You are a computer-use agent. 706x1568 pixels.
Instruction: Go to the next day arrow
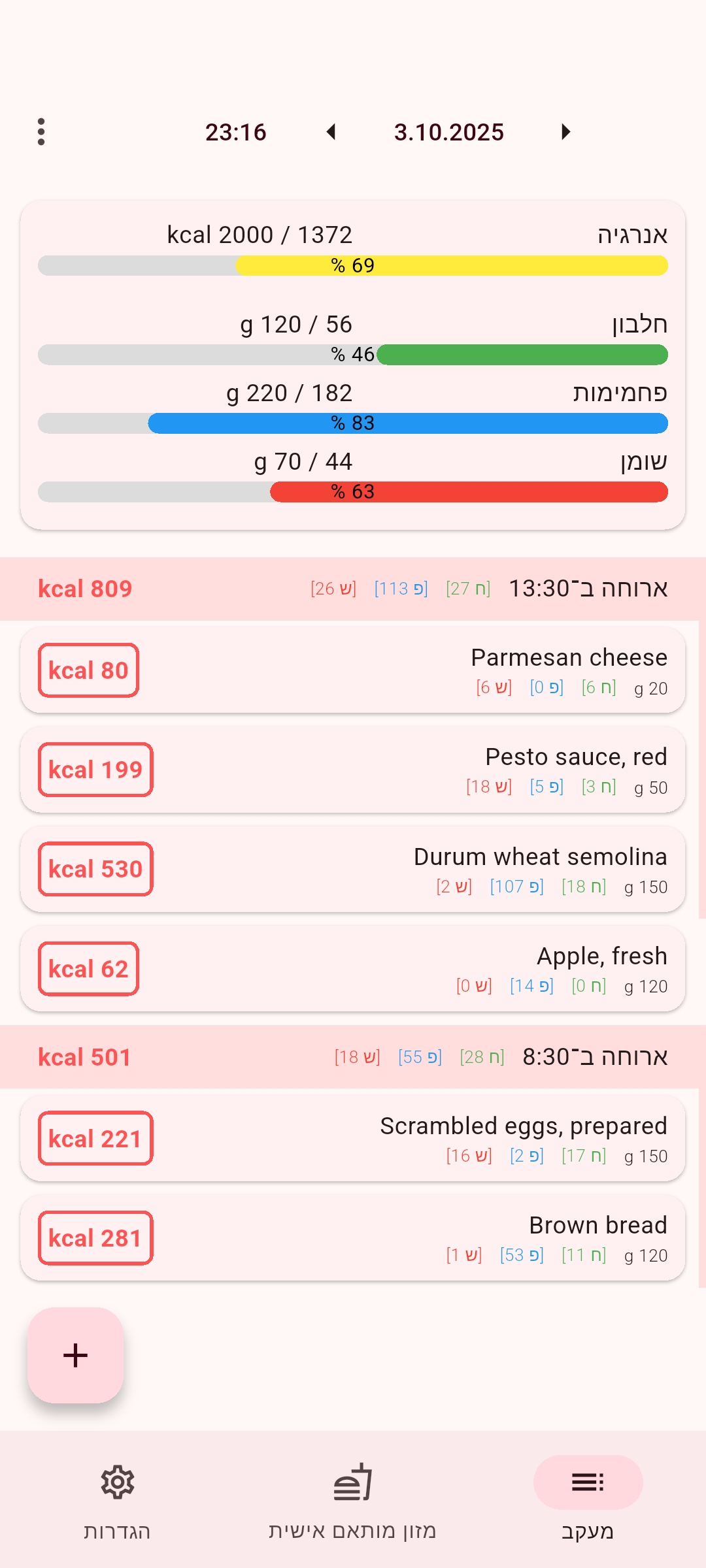coord(566,132)
